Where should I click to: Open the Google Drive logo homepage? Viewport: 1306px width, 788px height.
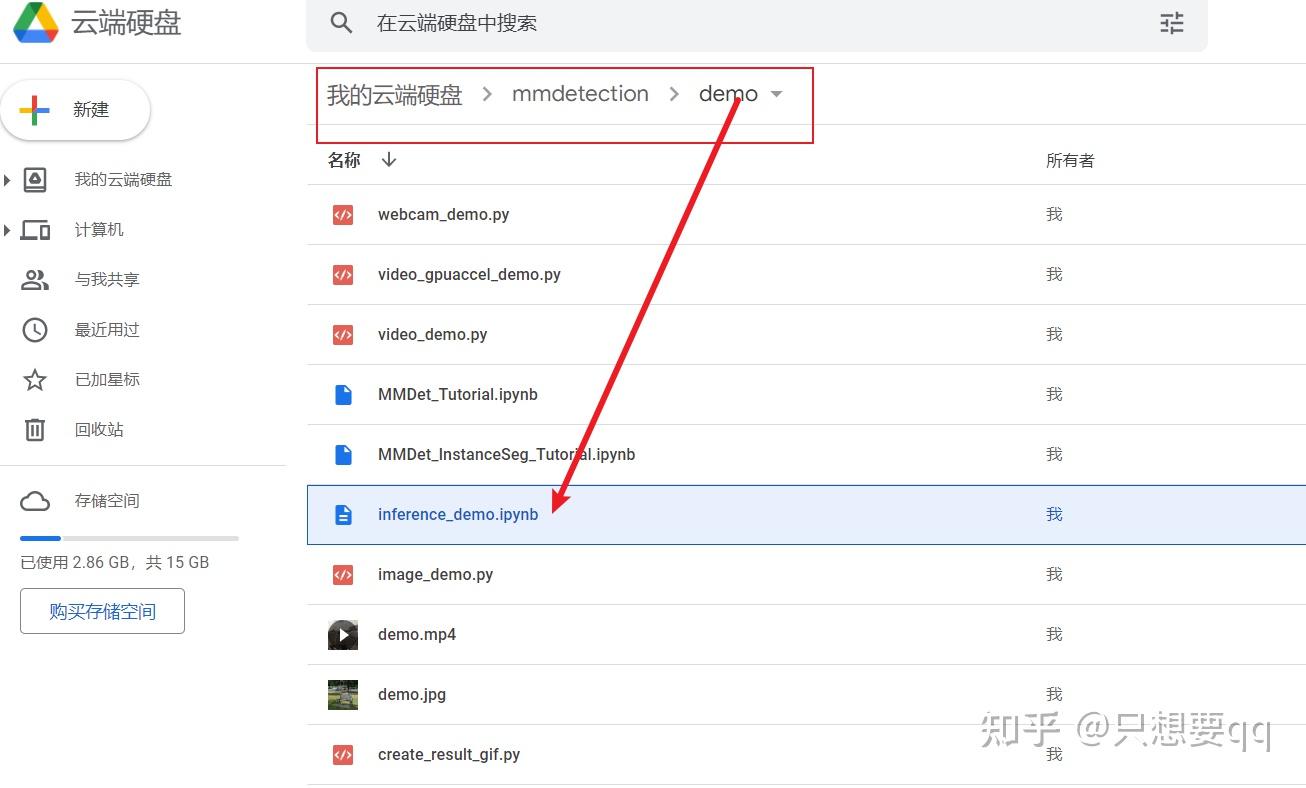37,22
